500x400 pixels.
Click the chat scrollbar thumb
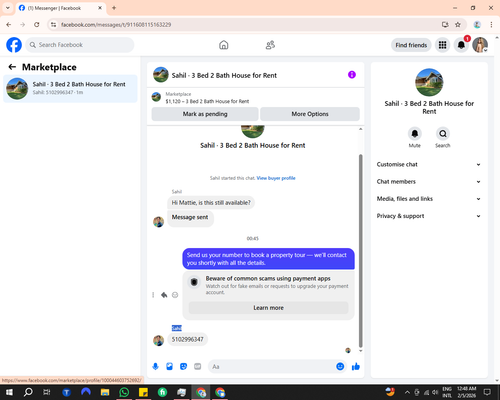click(360, 251)
